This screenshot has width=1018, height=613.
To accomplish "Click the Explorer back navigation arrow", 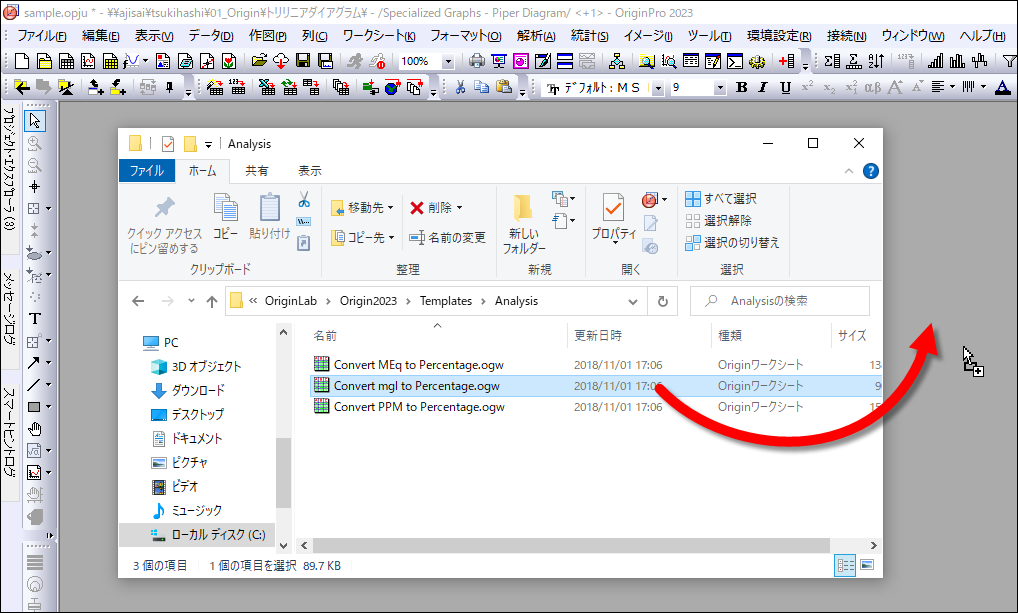I will [138, 301].
